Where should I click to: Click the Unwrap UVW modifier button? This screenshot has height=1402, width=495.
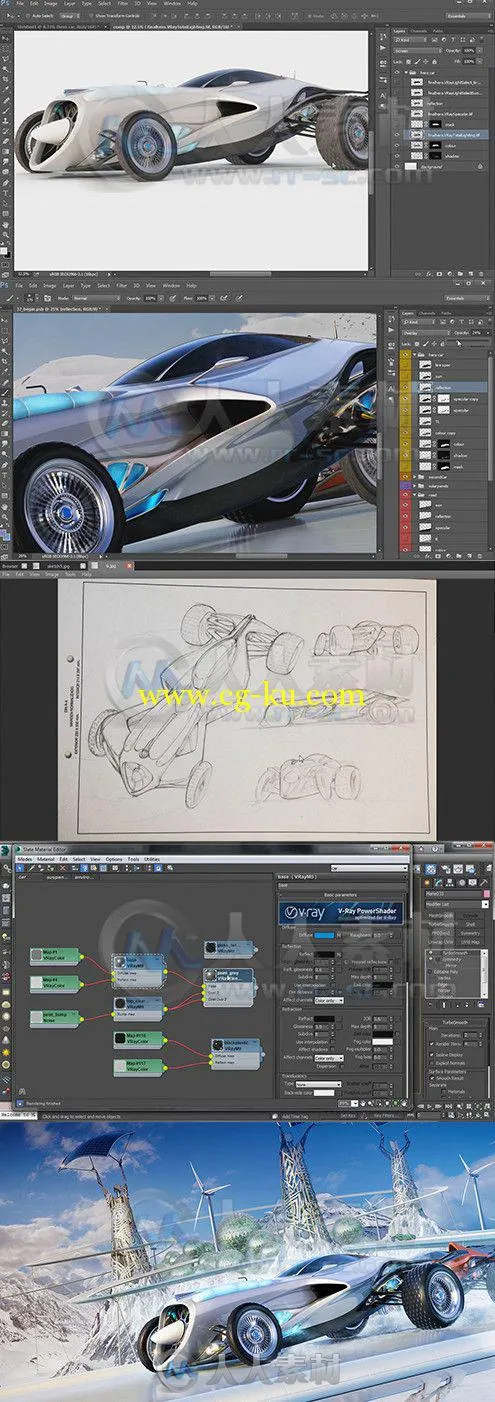tap(441, 942)
